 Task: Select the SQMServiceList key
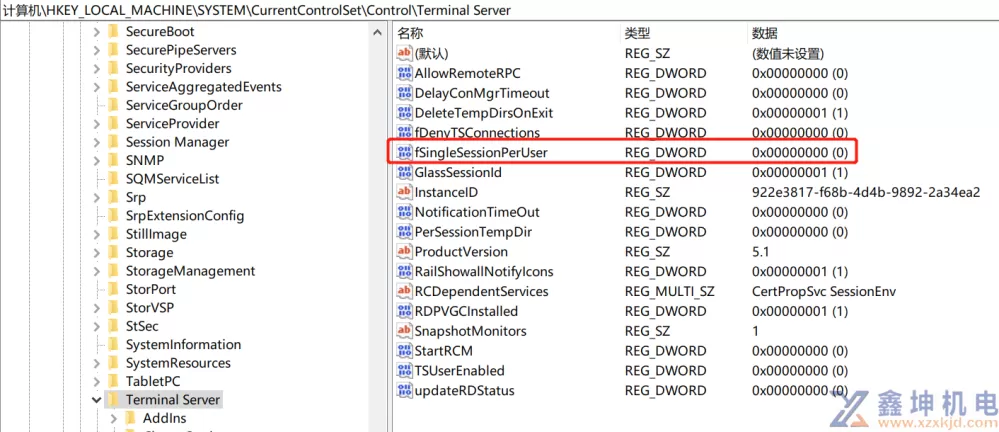click(173, 178)
